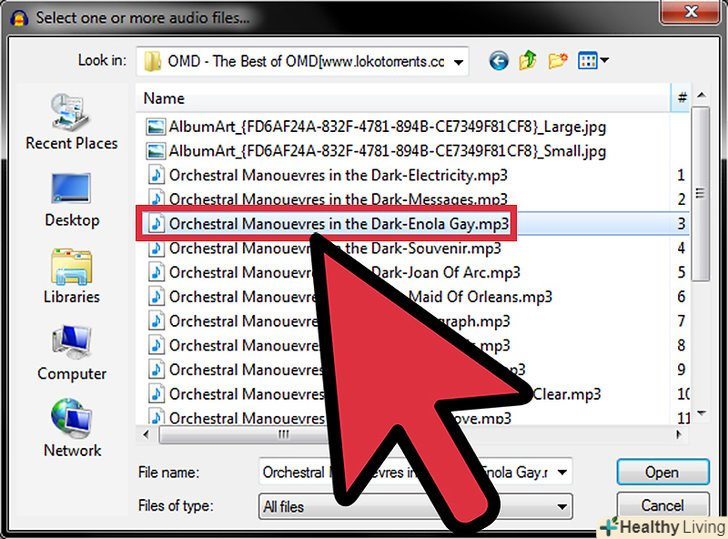Click the music icon of Joan Of Arc.mp3
Screen dimensions: 728x539
click(x=156, y=273)
